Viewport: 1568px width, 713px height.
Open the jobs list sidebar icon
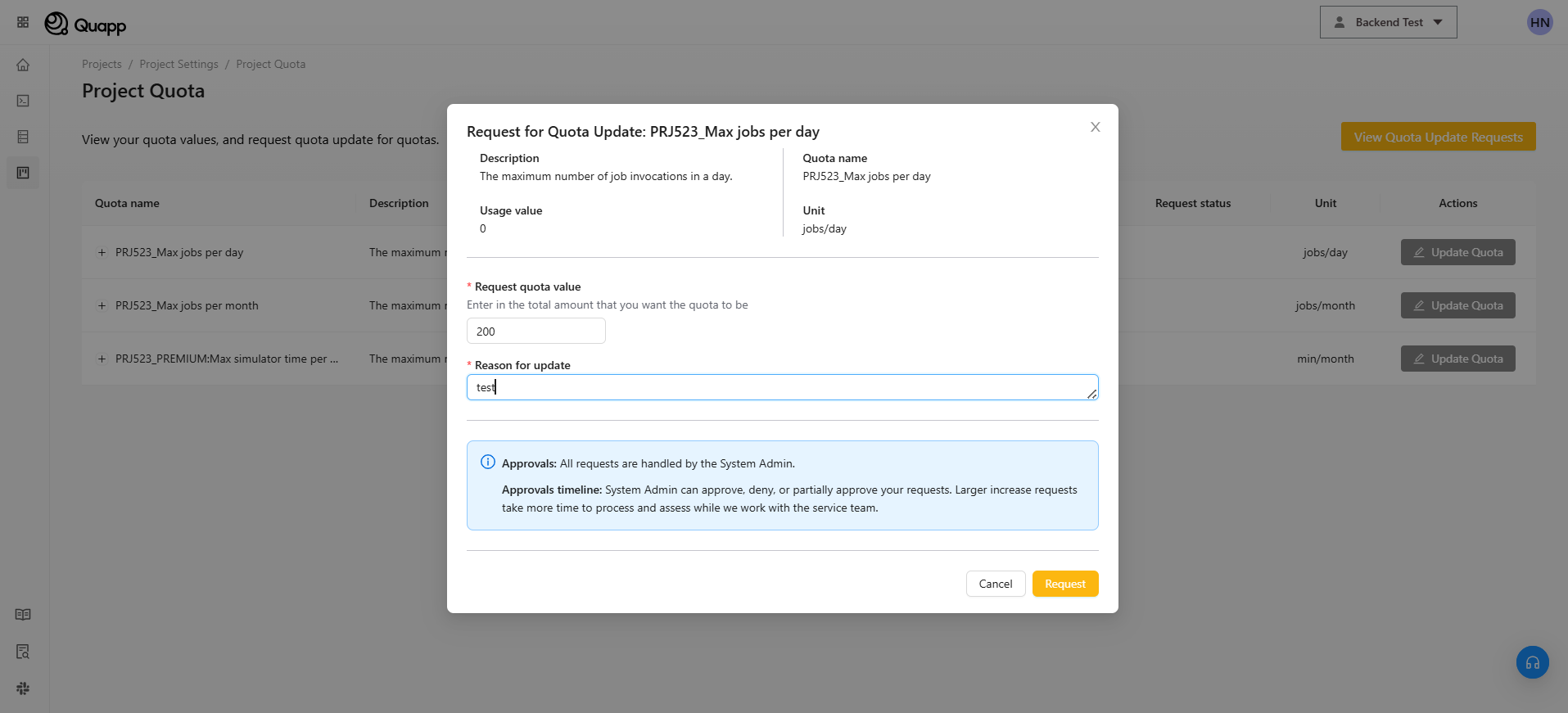click(23, 137)
